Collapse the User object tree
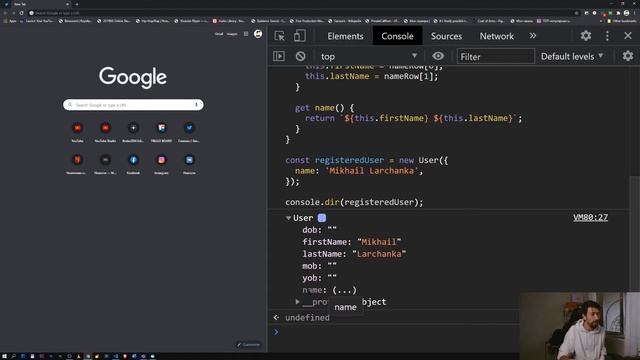The image size is (640, 360). click(x=288, y=218)
